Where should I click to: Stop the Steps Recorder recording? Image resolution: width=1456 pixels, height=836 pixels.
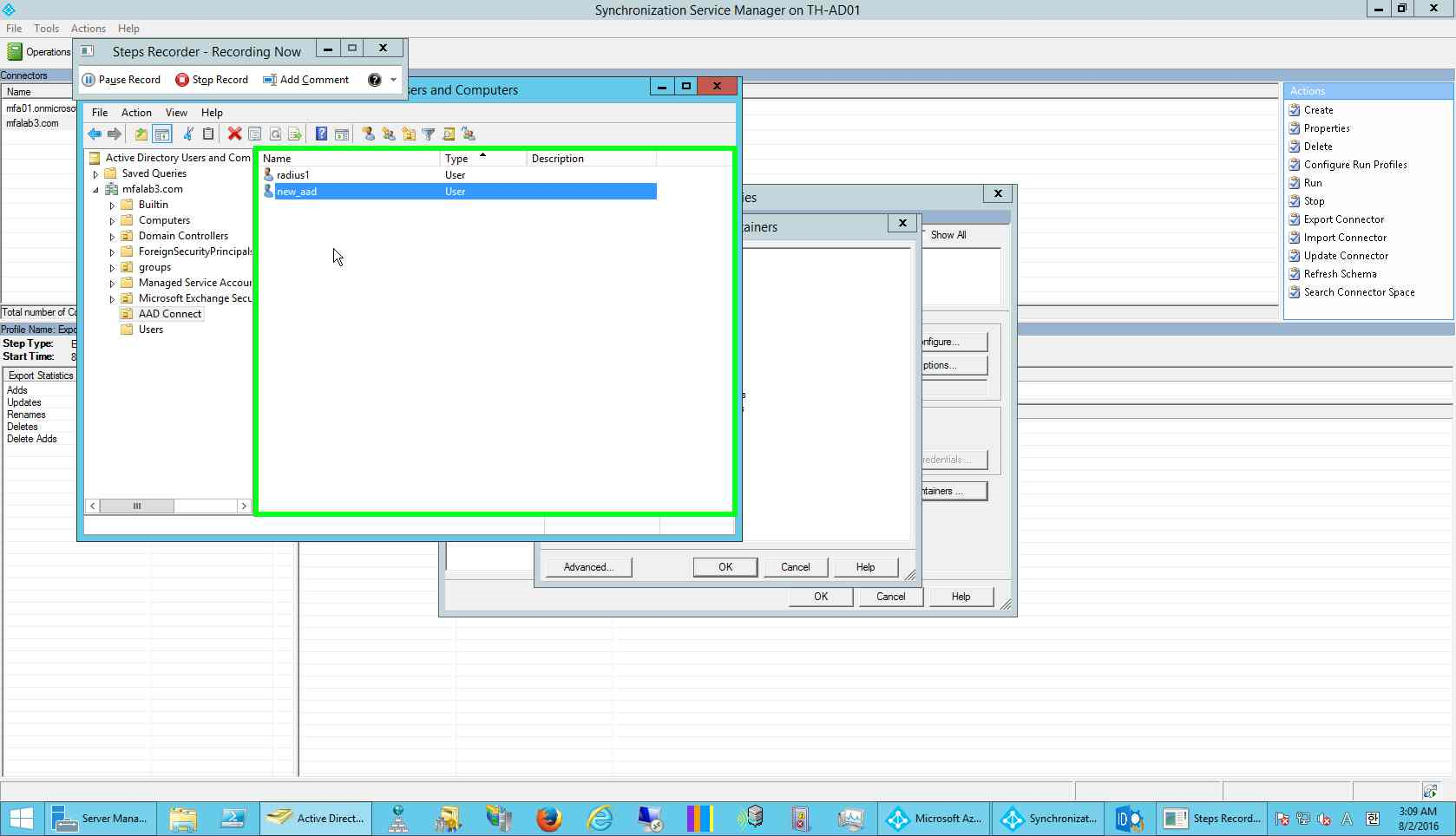(212, 80)
